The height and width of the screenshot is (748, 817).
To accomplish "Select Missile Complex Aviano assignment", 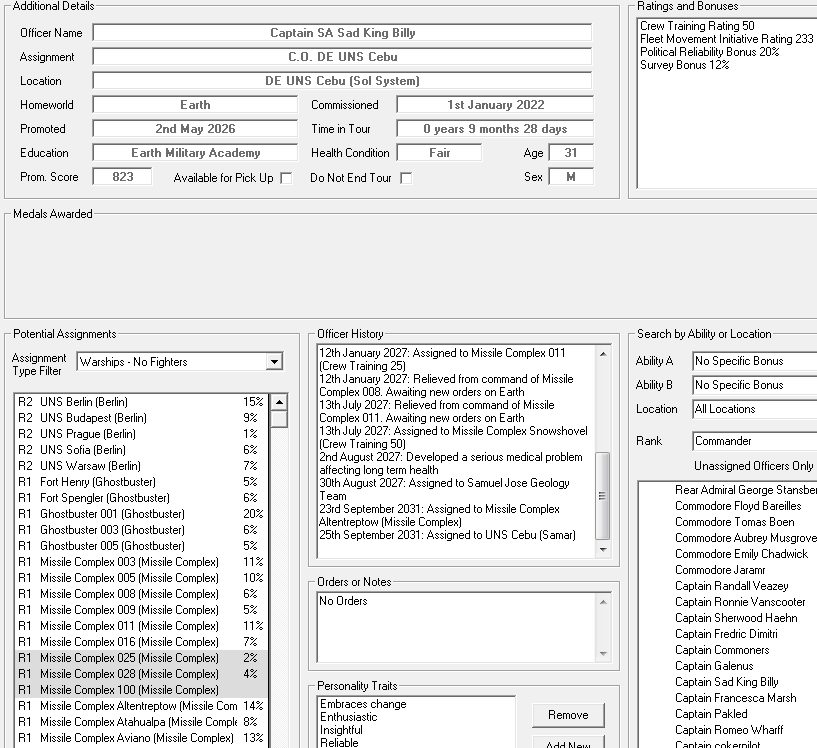I will pos(141,738).
